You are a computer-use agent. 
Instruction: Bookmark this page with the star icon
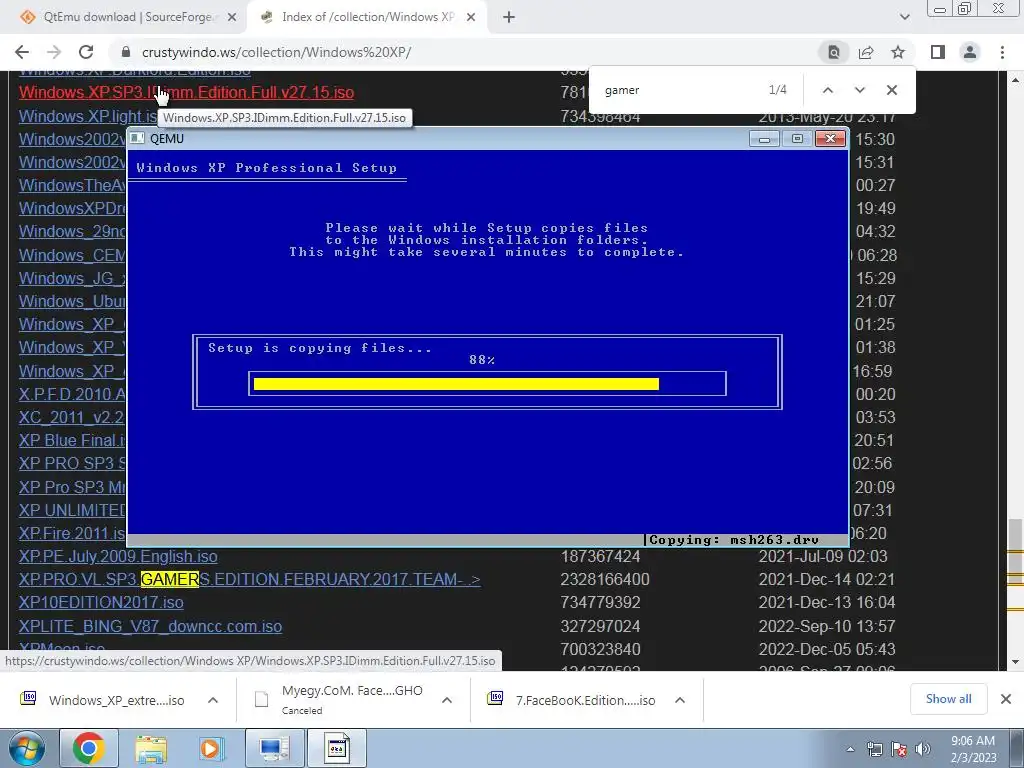pyautogui.click(x=898, y=52)
